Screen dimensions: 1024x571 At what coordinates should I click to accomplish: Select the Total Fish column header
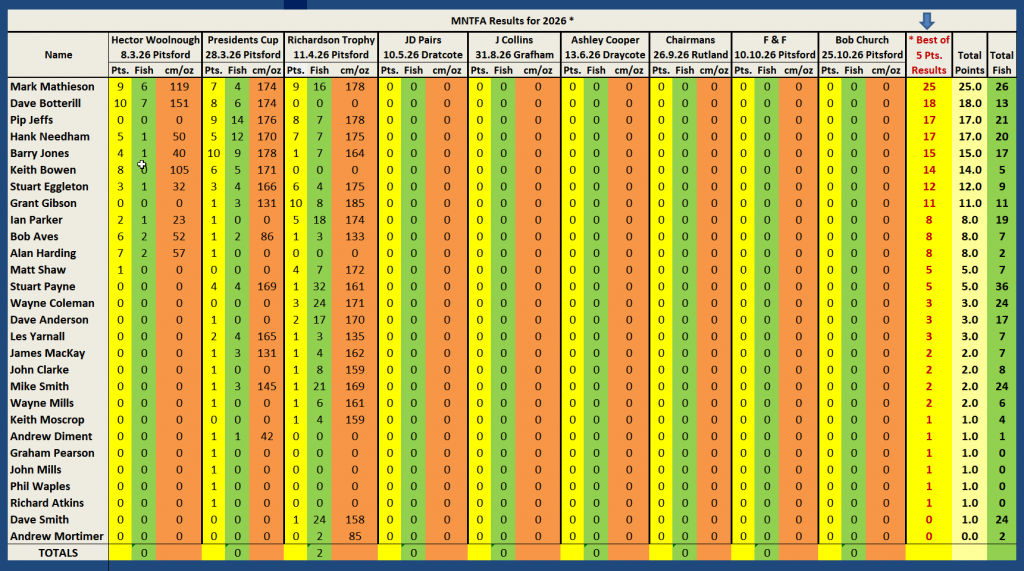coord(1003,55)
